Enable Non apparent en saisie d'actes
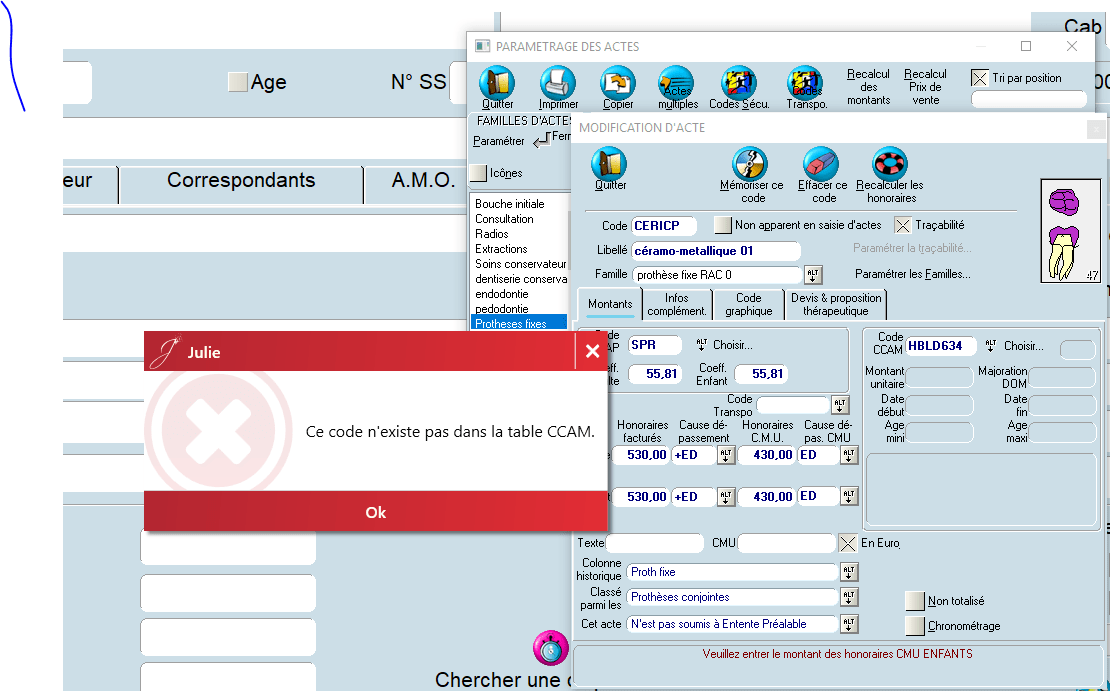 pos(723,225)
